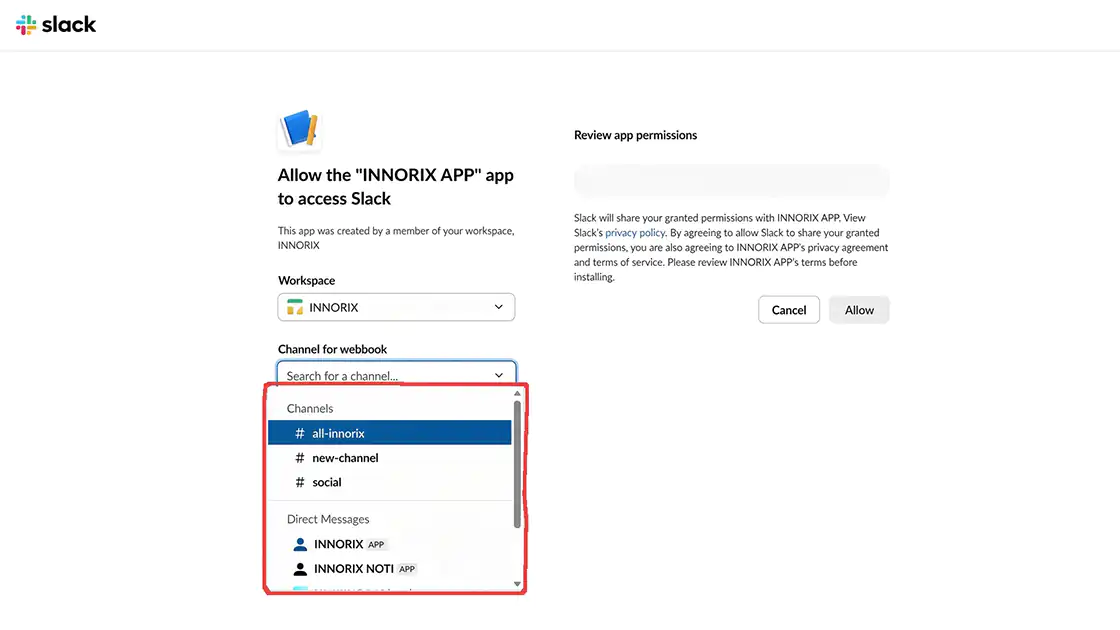Click the Cancel button
The image size is (1120, 630).
[789, 310]
